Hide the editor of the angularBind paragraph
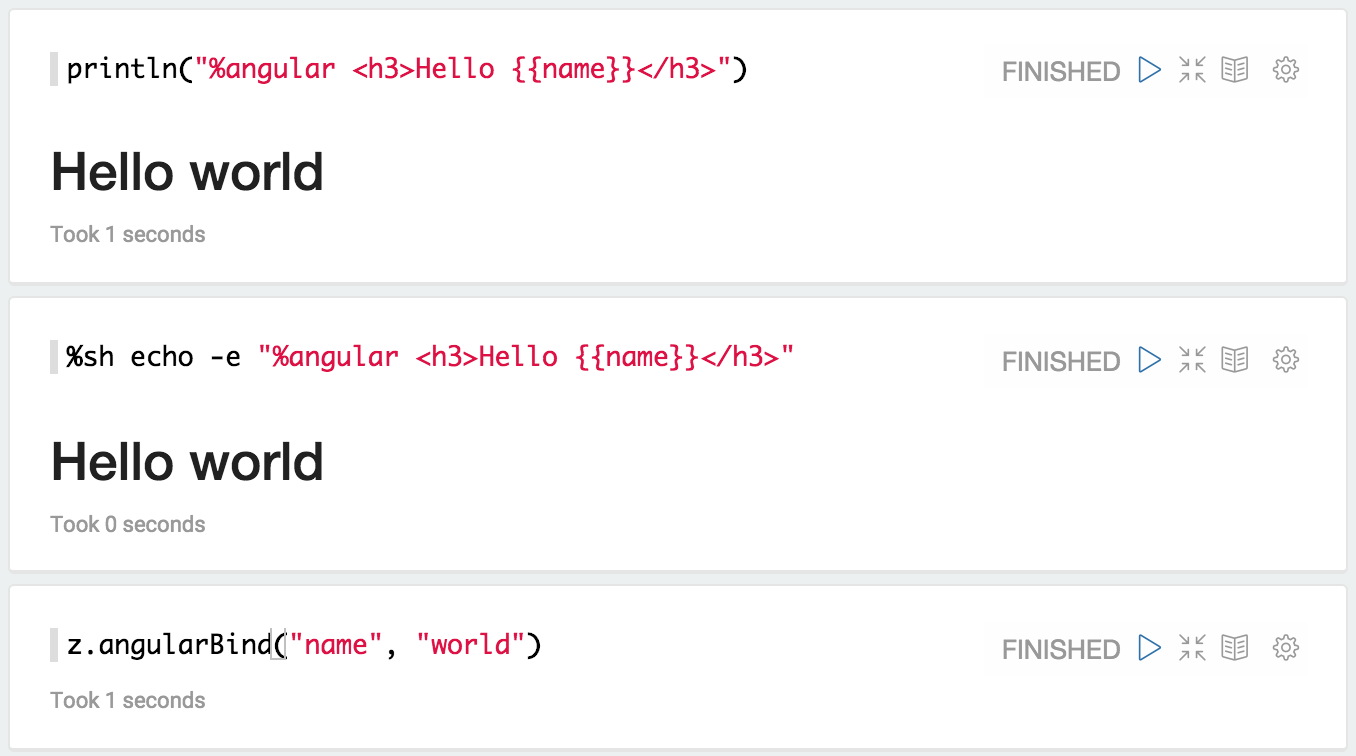The width and height of the screenshot is (1356, 756). click(1192, 648)
